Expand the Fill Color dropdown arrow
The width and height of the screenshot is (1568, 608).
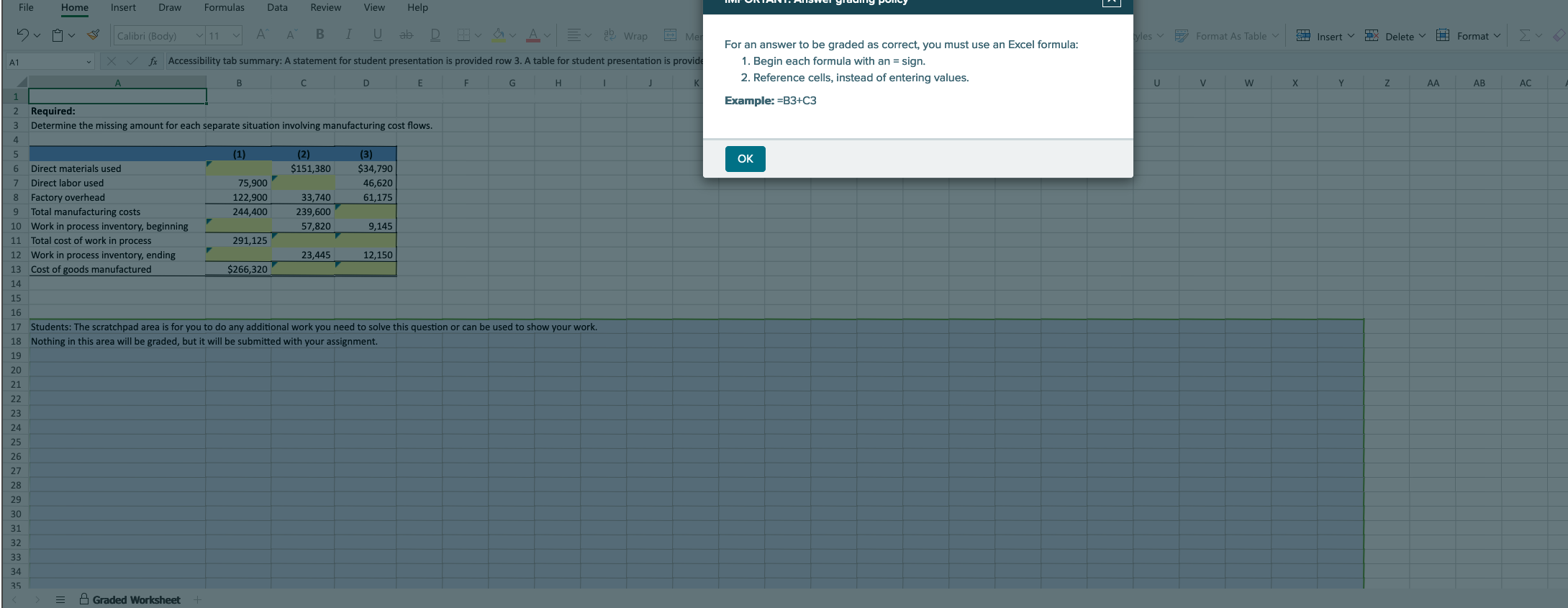pyautogui.click(x=512, y=36)
